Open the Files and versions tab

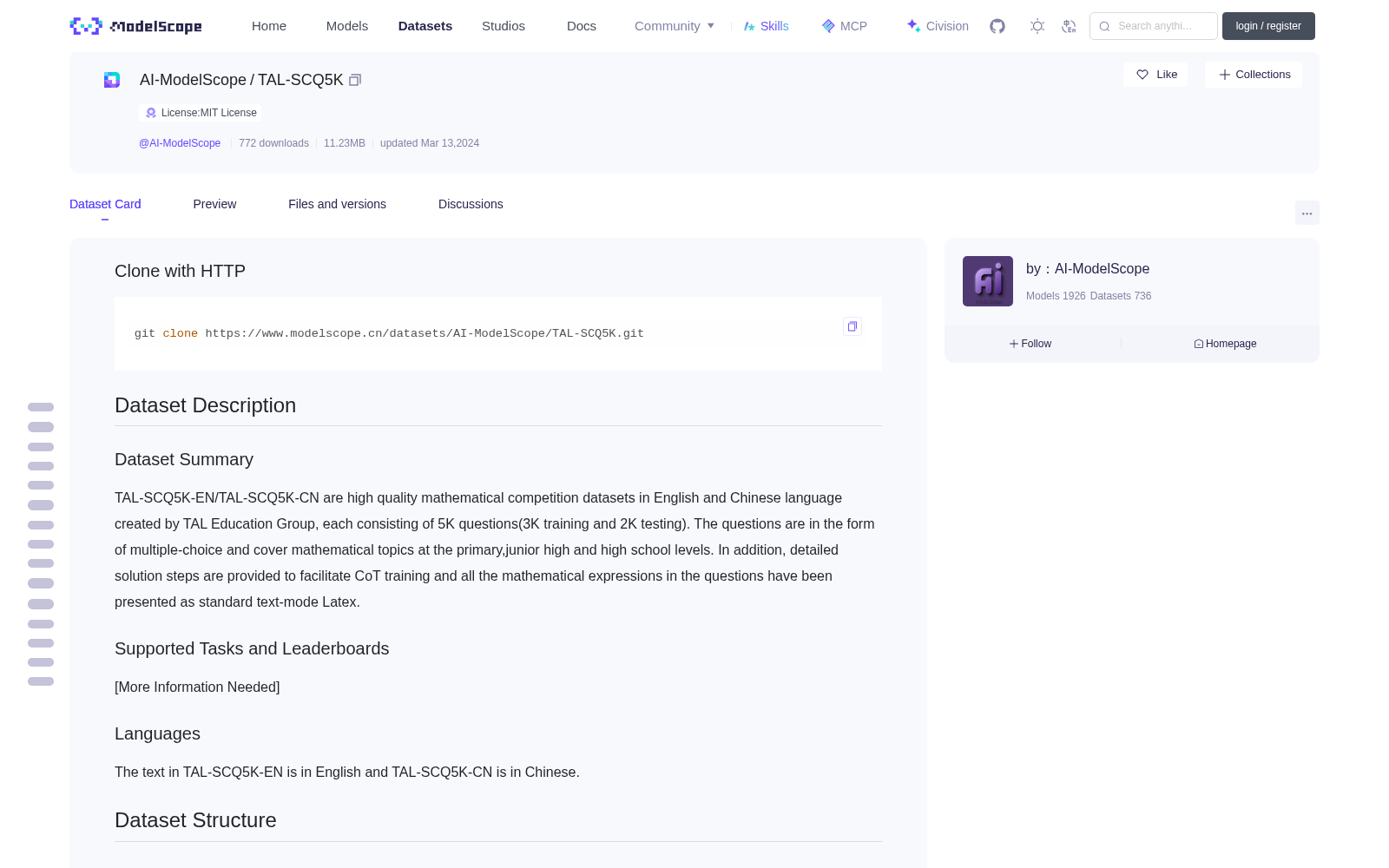337,204
